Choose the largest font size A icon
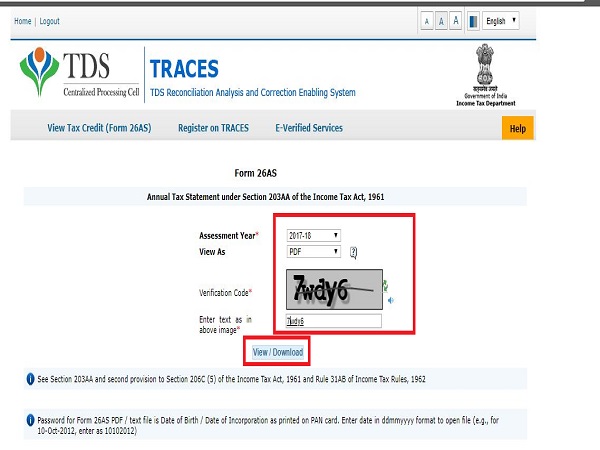 tap(456, 20)
